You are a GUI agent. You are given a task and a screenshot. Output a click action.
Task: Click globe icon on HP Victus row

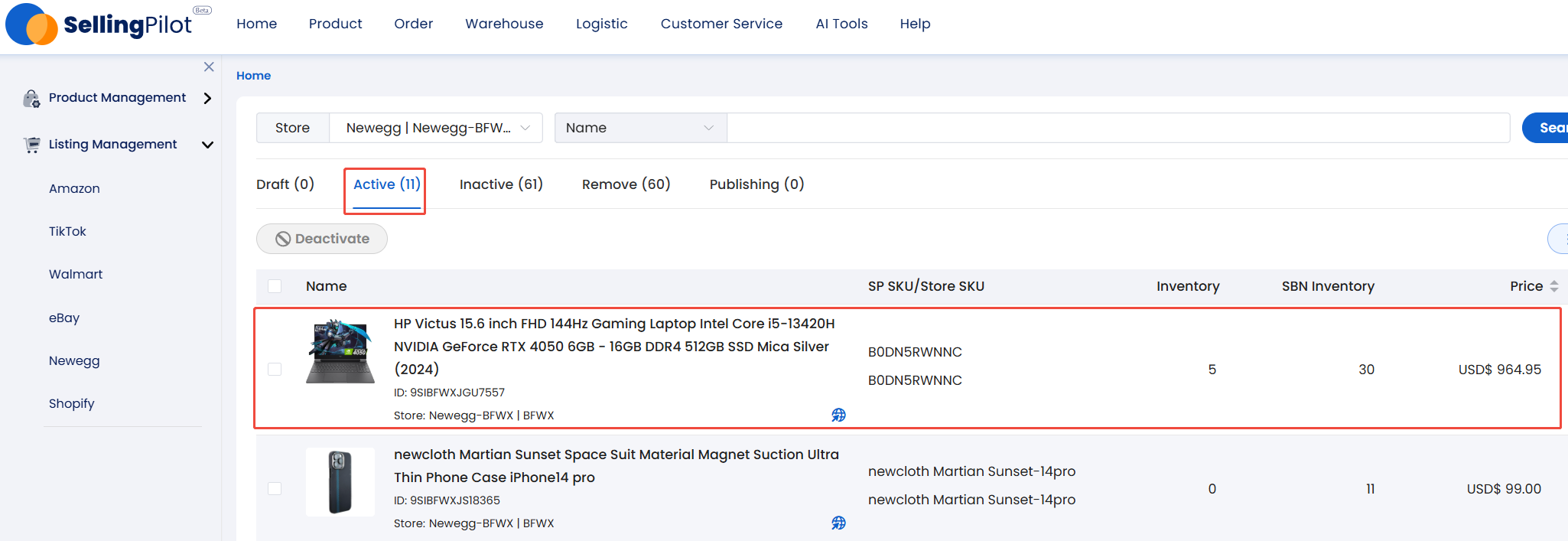pos(839,415)
